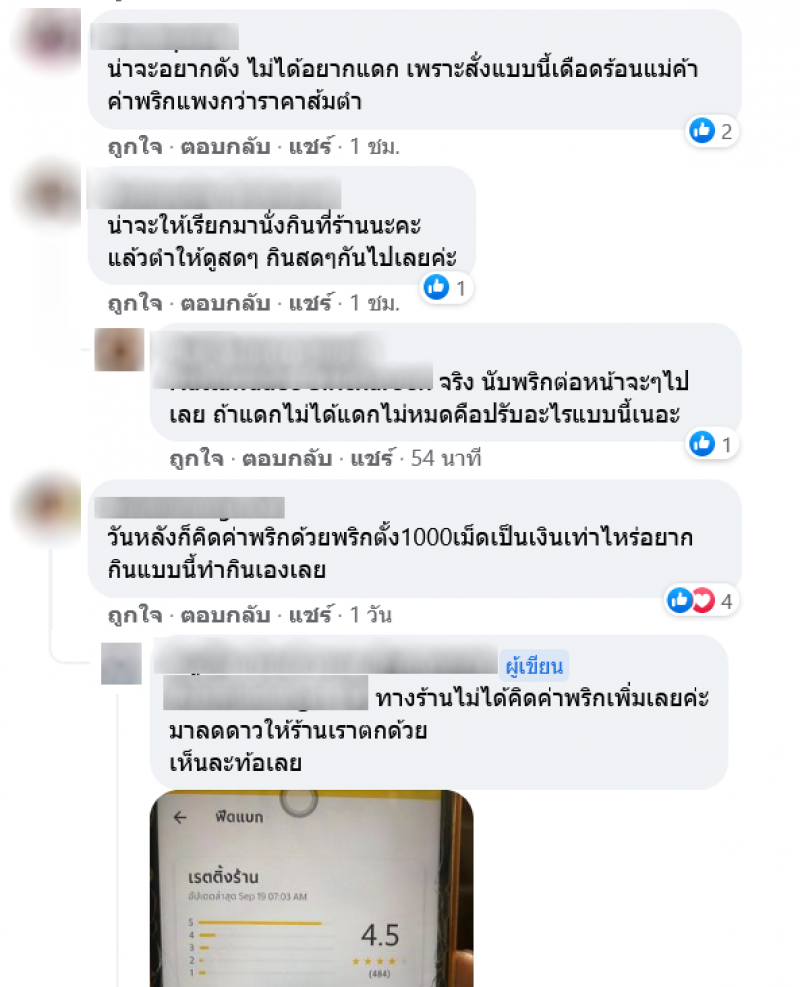This screenshot has height=987, width=800.
Task: Click the like count on the ร้าน comment
Action: tap(461, 288)
